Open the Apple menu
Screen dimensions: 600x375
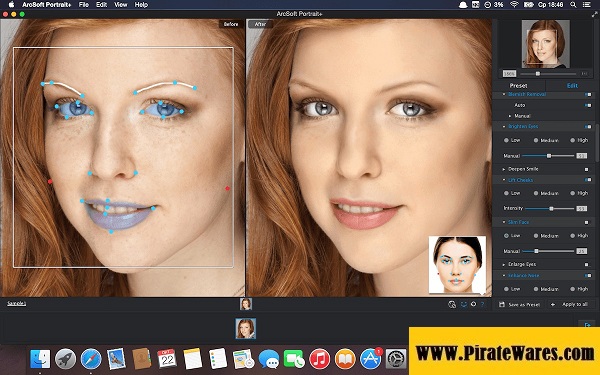pos(11,5)
